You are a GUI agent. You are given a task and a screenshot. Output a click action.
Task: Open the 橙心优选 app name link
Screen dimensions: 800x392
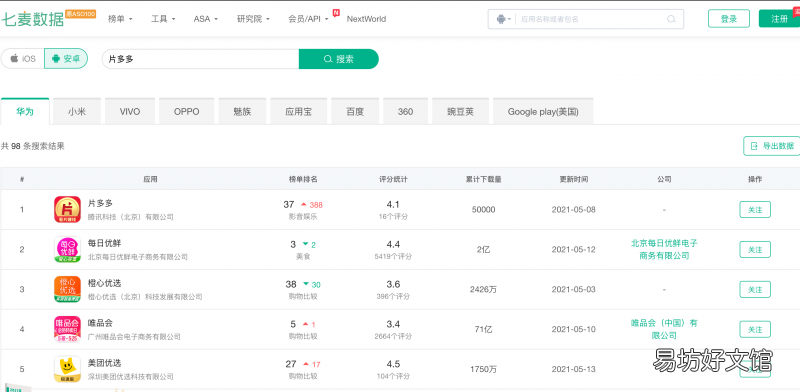pos(105,283)
